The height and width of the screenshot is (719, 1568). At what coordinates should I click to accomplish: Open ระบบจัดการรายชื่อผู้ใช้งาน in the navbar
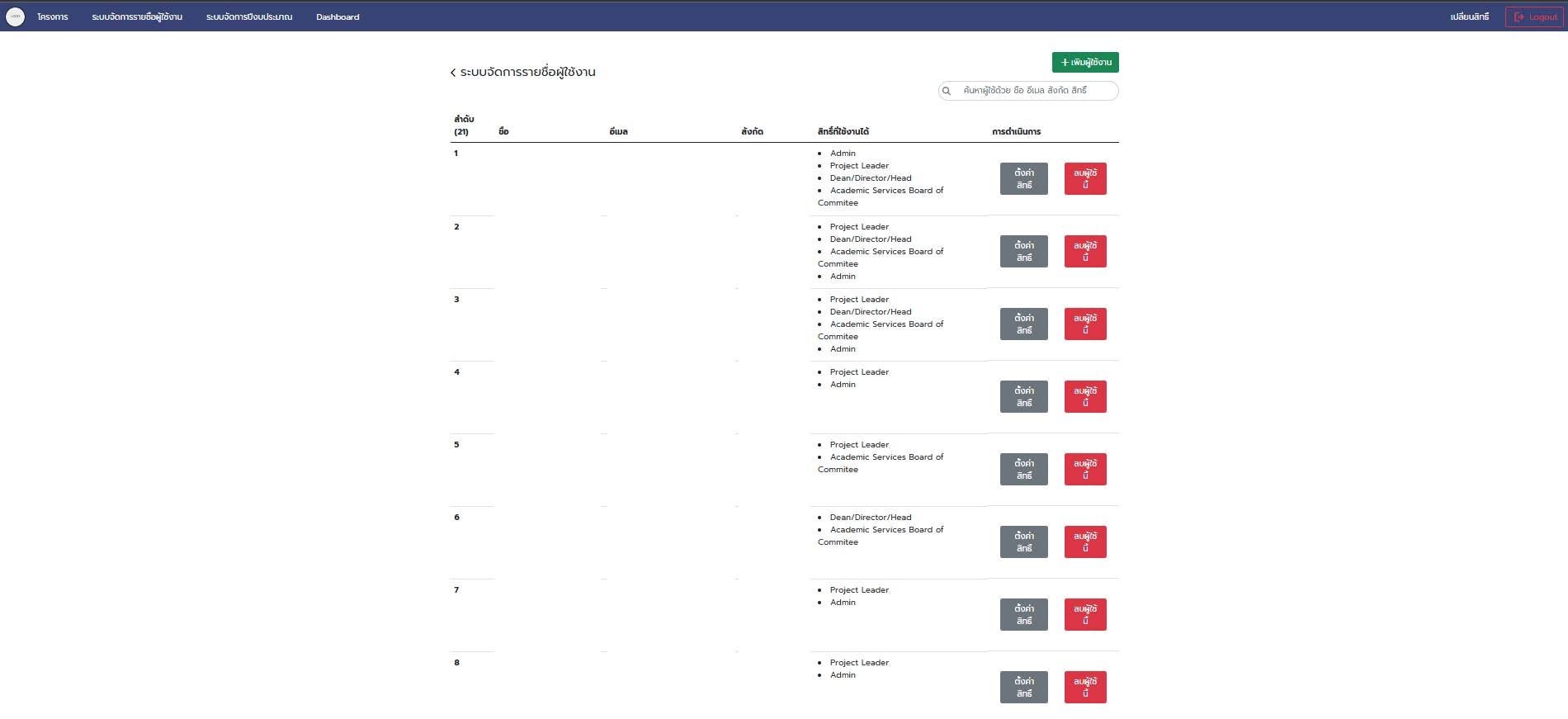137,17
